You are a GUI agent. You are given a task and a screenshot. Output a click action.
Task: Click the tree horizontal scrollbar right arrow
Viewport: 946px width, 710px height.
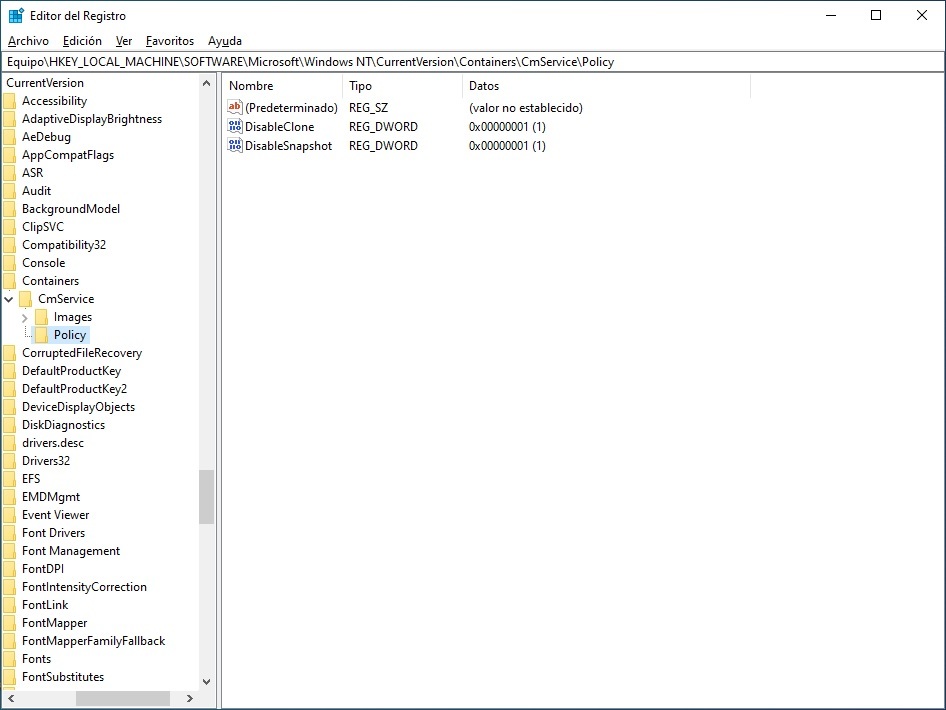point(192,699)
